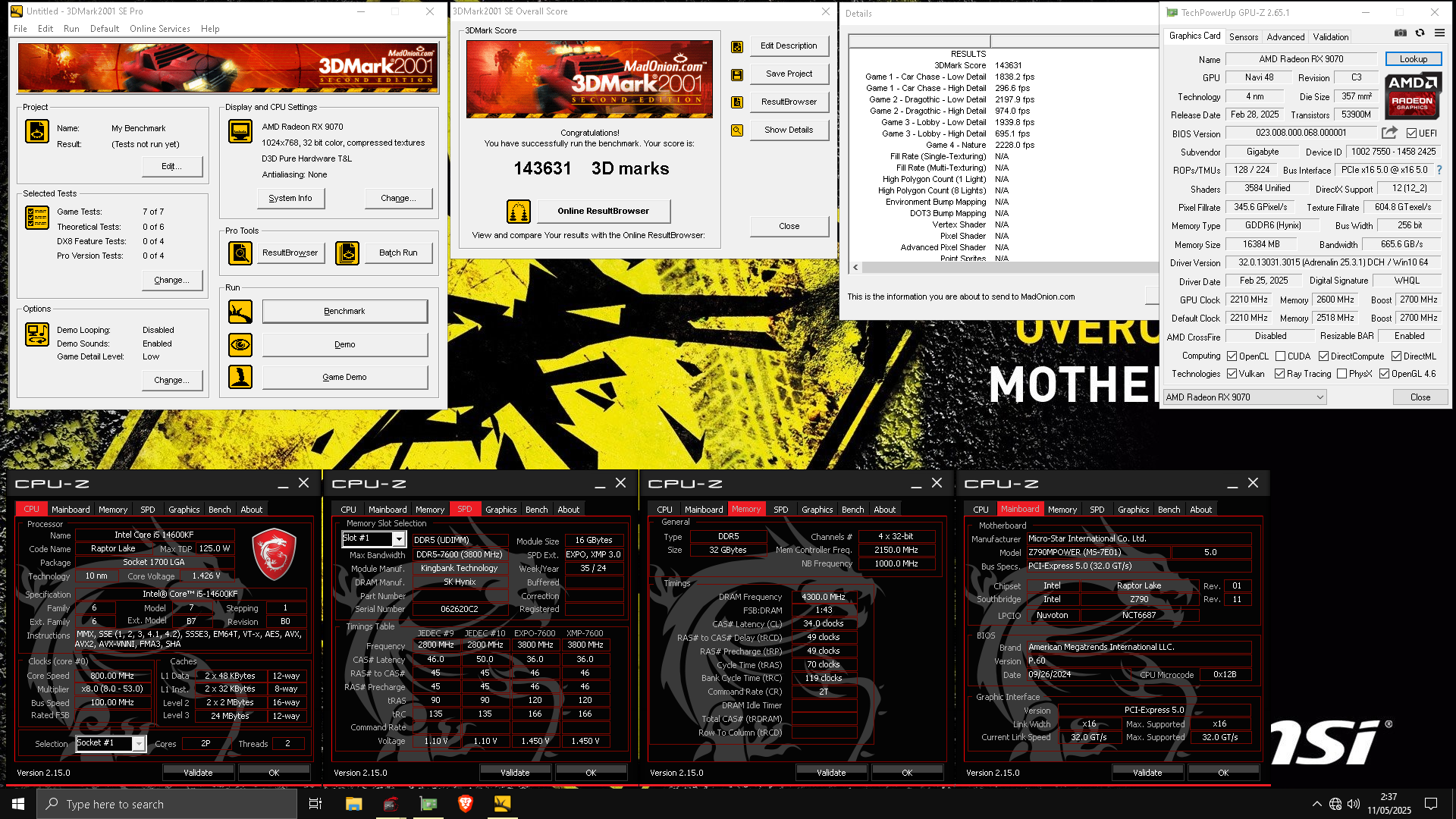The height and width of the screenshot is (819, 1456).
Task: Open the GPU-Z hamburger menu
Action: [x=1439, y=33]
